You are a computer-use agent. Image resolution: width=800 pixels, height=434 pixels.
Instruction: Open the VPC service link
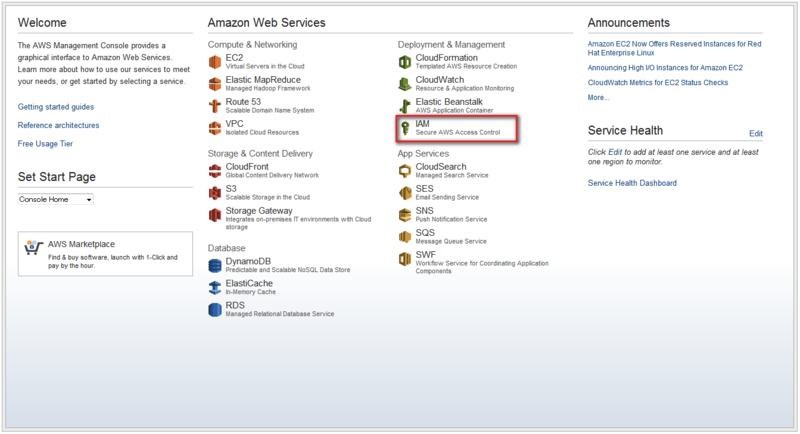(x=234, y=123)
